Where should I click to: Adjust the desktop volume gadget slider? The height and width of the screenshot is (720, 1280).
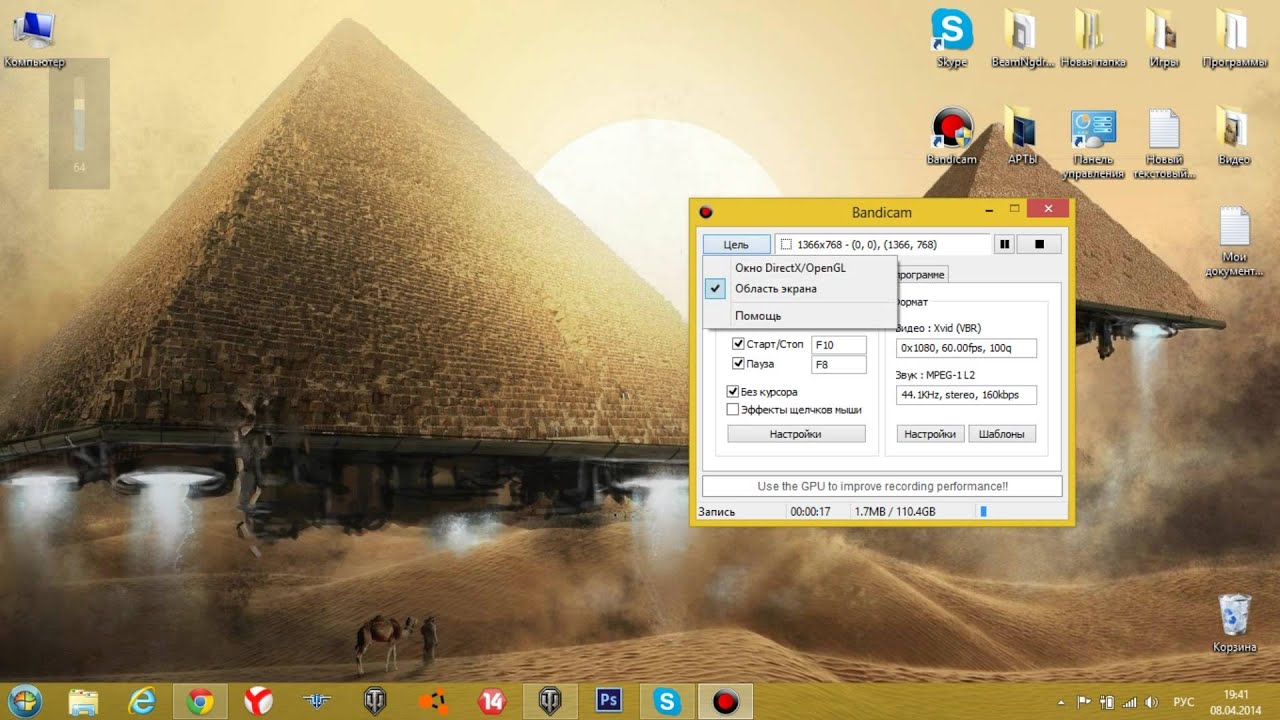pyautogui.click(x=79, y=112)
